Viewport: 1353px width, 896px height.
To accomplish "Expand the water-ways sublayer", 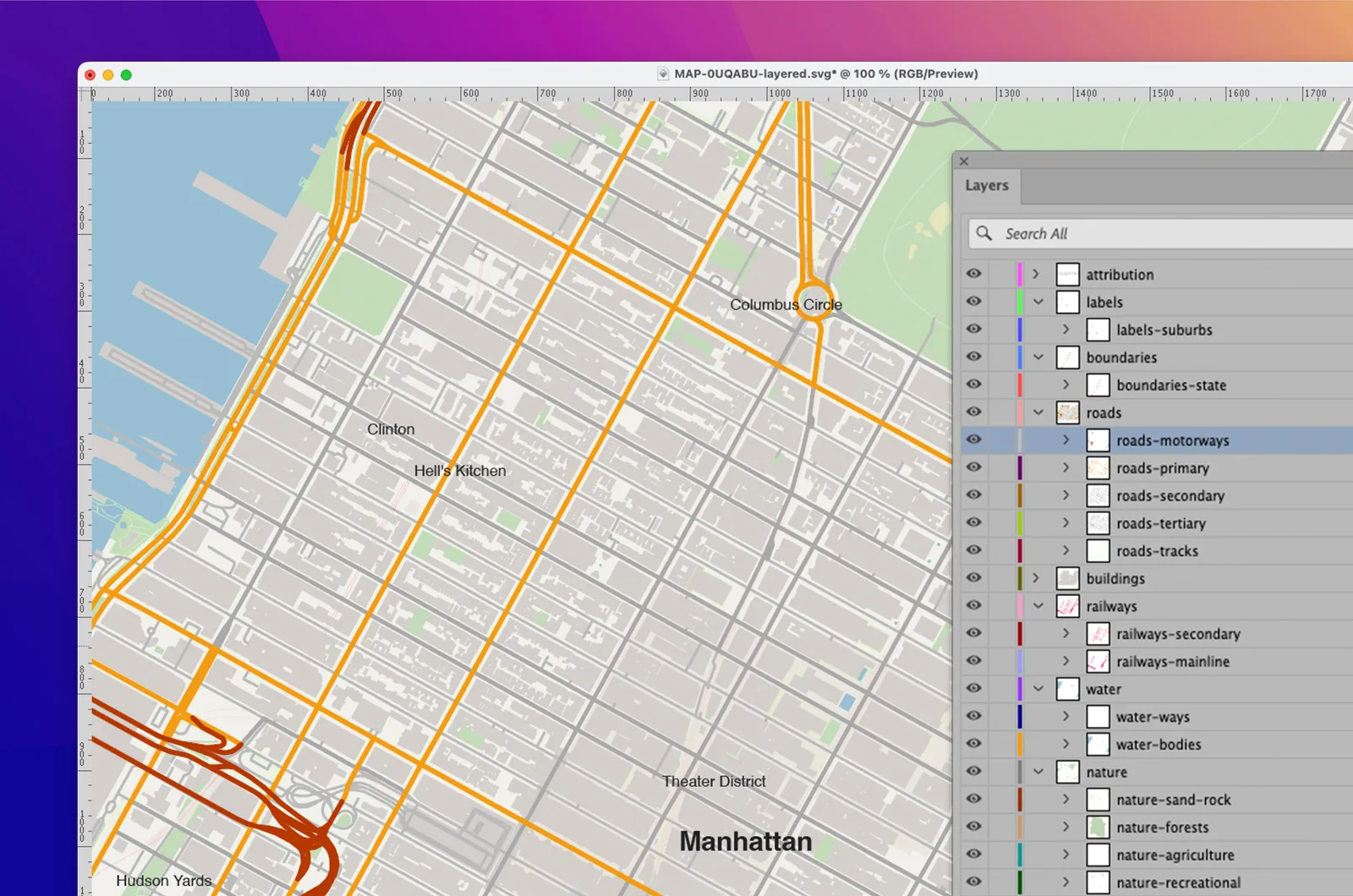I will [1066, 717].
